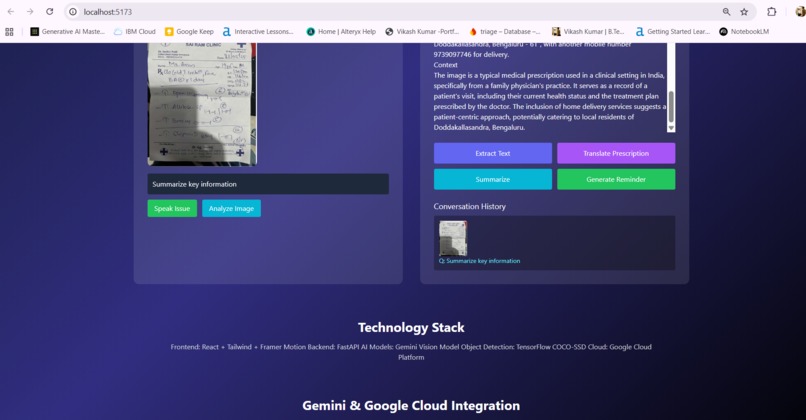Open Google Keep bookmark
The image size is (806, 420).
[189, 31]
